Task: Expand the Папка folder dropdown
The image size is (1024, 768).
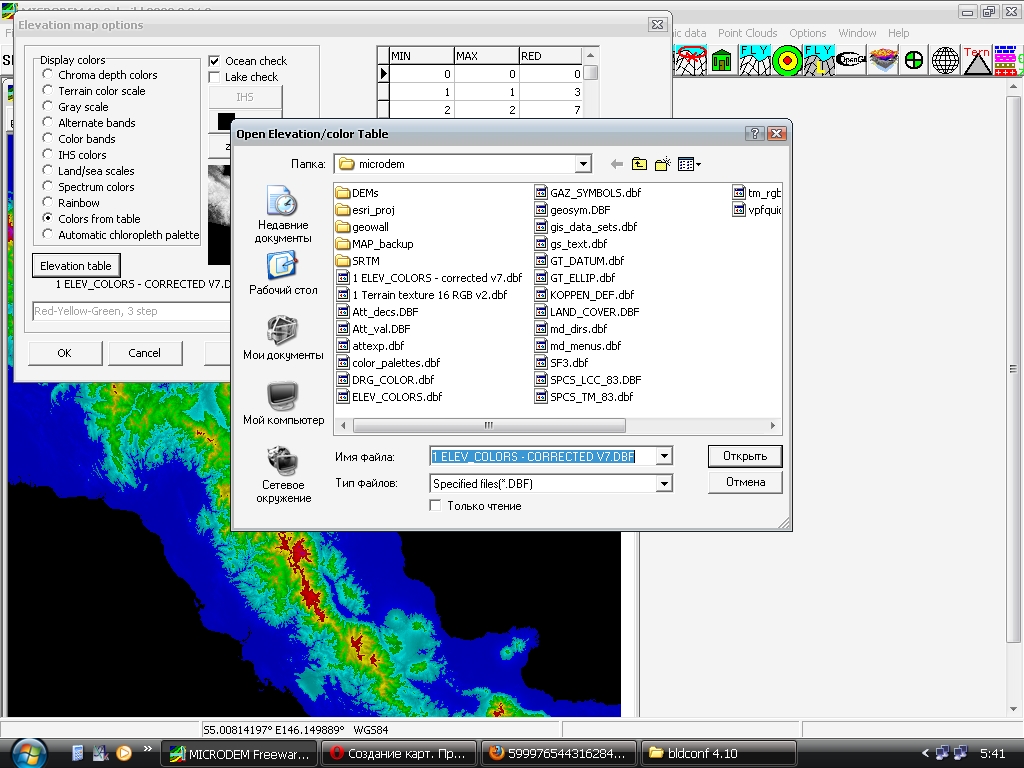Action: coord(584,164)
